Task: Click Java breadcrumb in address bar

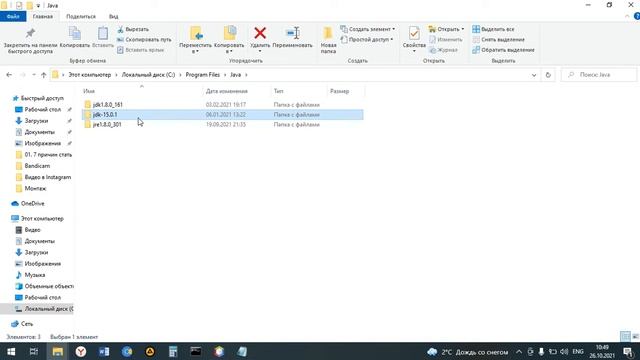Action: (236, 75)
